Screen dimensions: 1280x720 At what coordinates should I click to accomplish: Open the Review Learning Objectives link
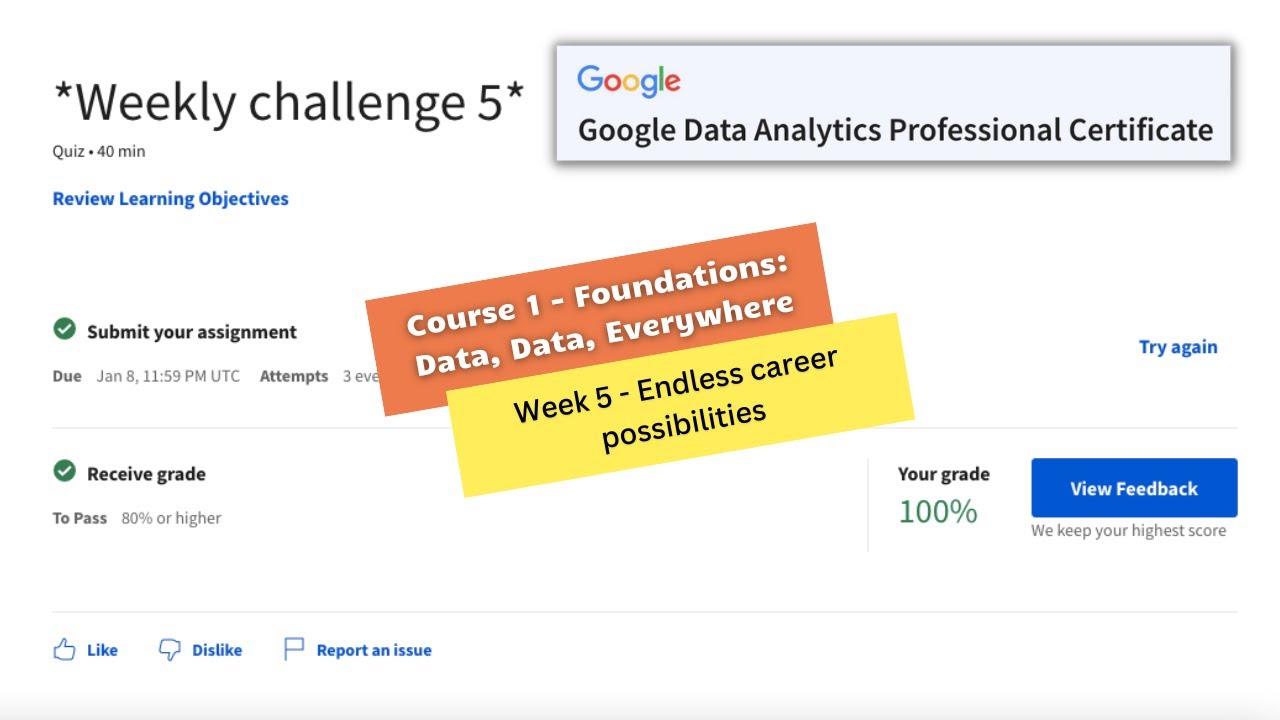(x=170, y=199)
